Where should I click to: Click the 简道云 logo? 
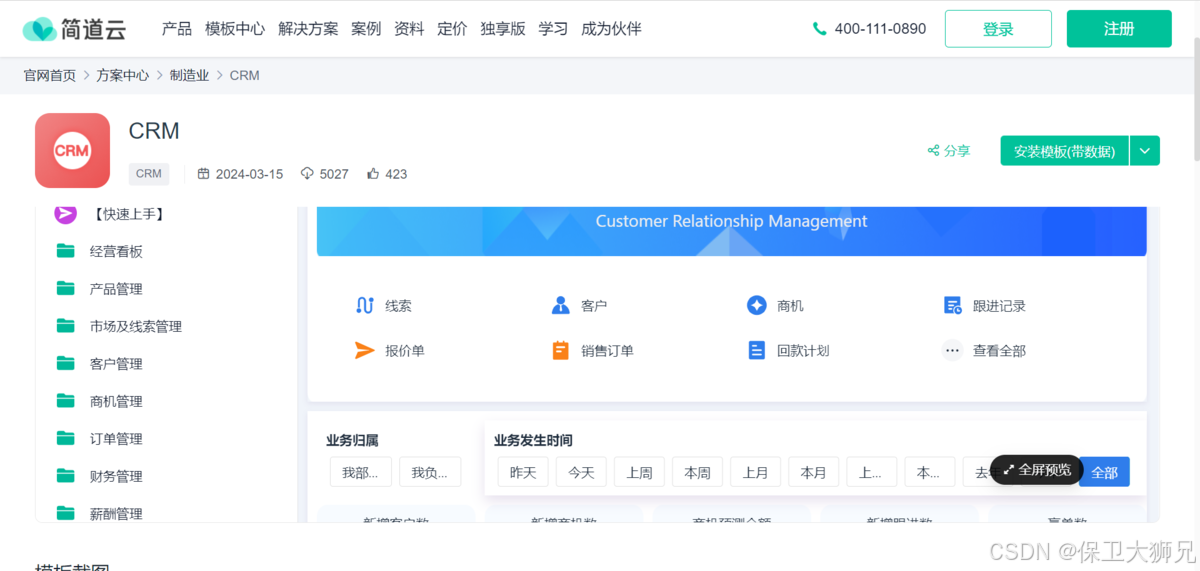[74, 29]
